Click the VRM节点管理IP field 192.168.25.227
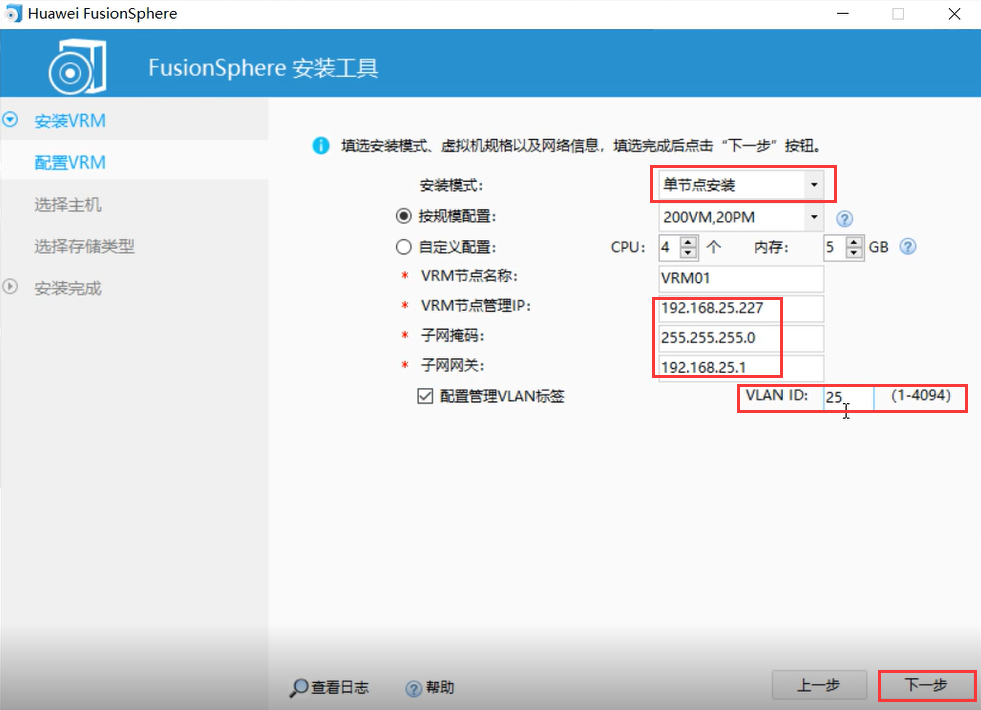The width and height of the screenshot is (981, 710). (741, 308)
